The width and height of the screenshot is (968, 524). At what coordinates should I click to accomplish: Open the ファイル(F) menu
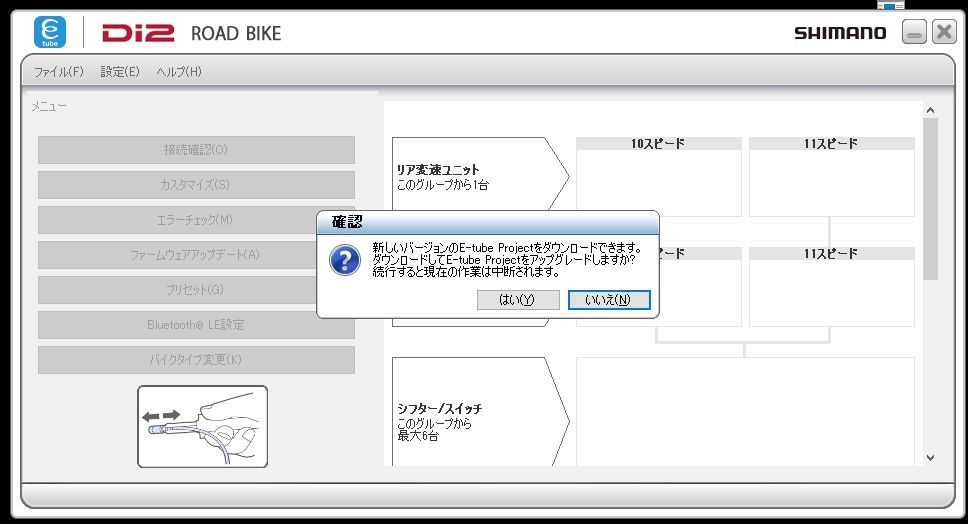[59, 72]
